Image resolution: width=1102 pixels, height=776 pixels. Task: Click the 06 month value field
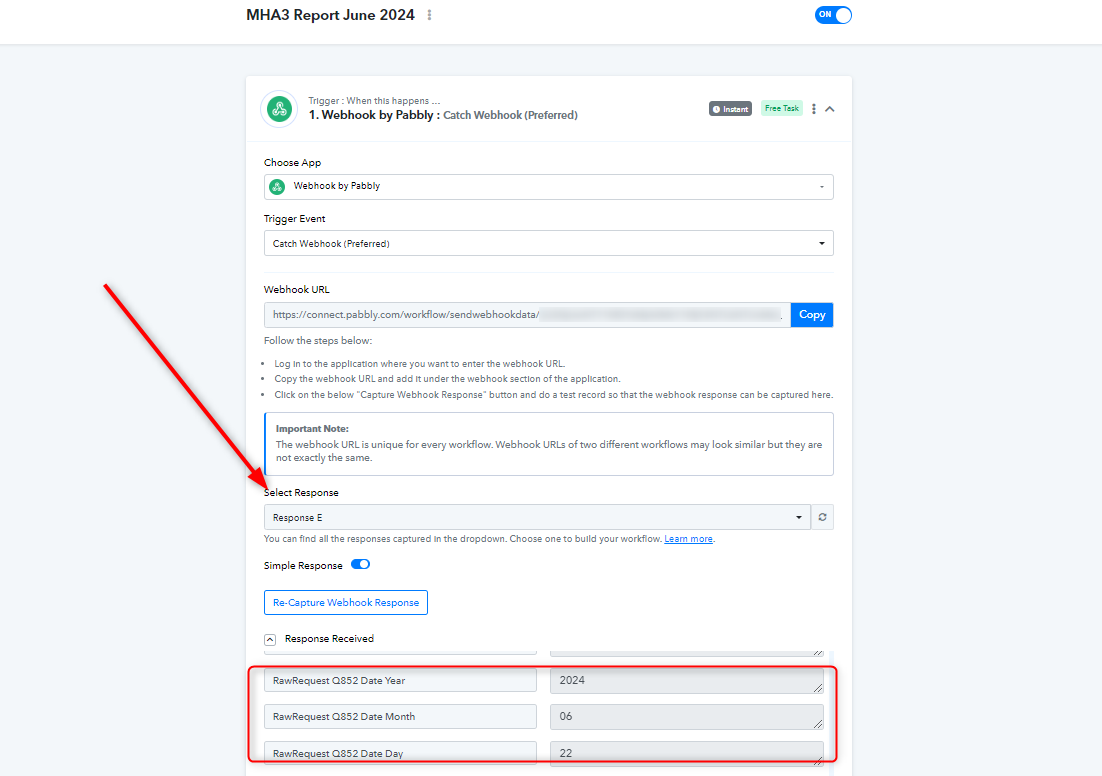[687, 716]
